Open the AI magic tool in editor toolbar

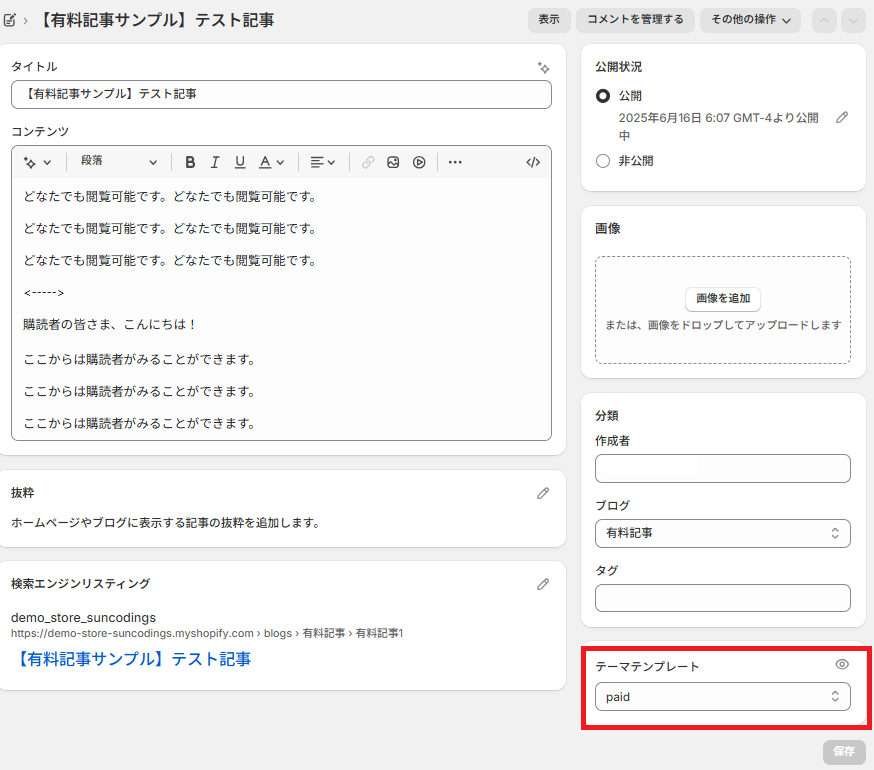click(37, 162)
